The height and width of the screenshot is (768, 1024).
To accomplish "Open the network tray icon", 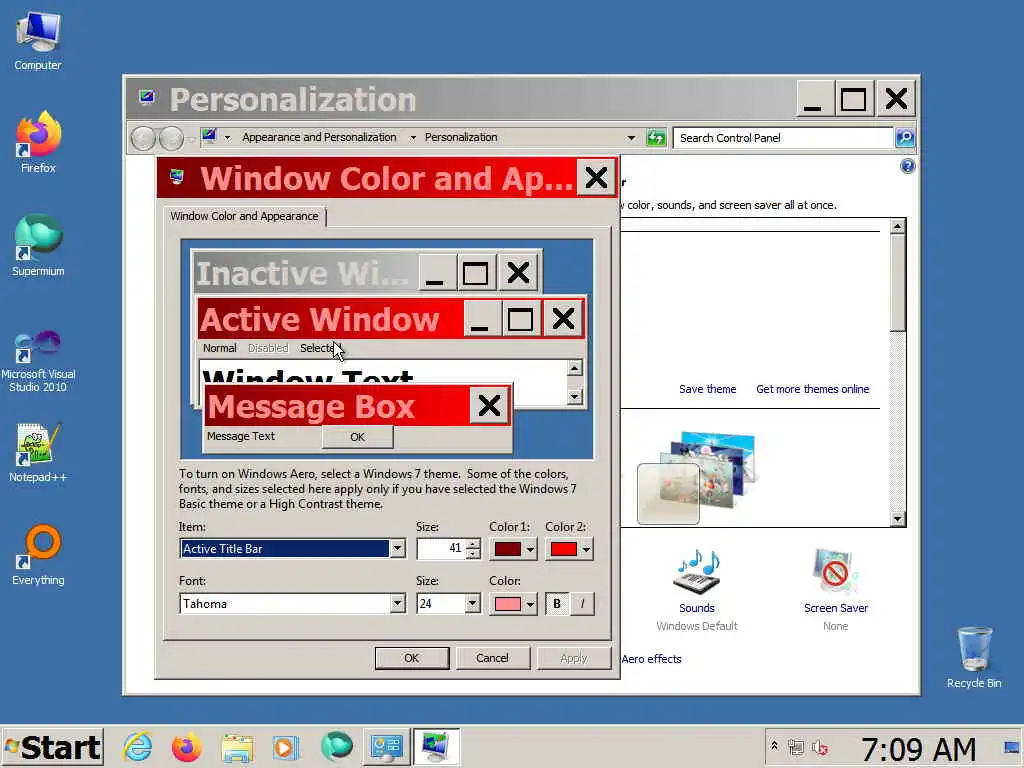I will pos(795,747).
